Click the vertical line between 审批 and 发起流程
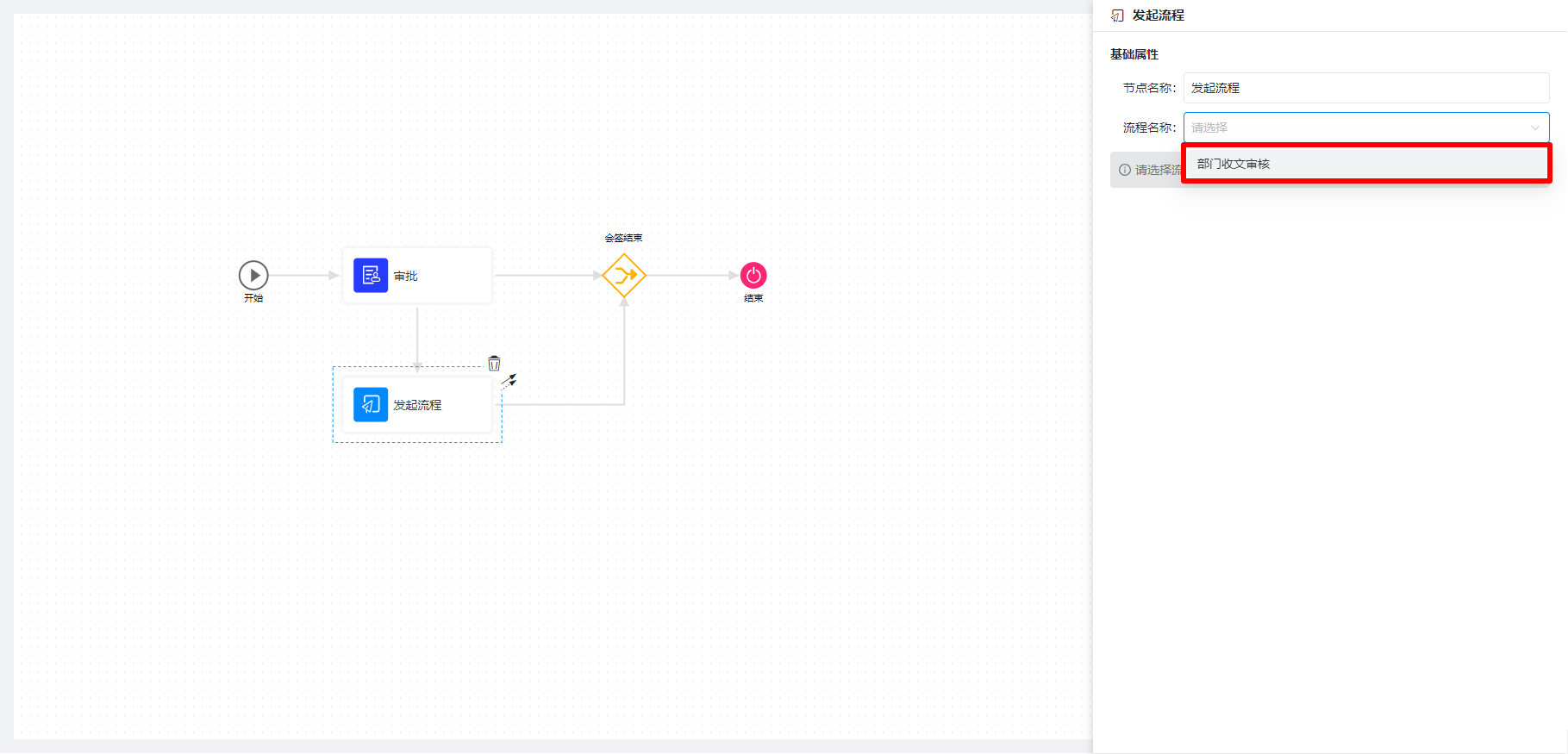The height and width of the screenshot is (754, 1568). pos(417,336)
